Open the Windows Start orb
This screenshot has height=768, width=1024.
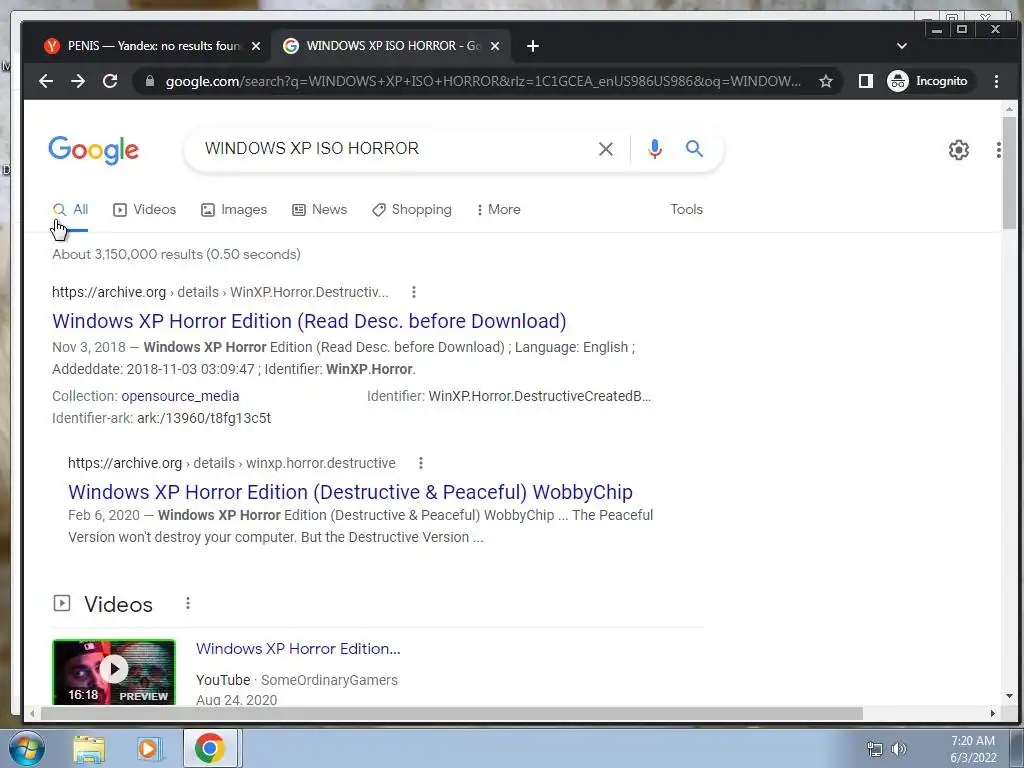[26, 748]
